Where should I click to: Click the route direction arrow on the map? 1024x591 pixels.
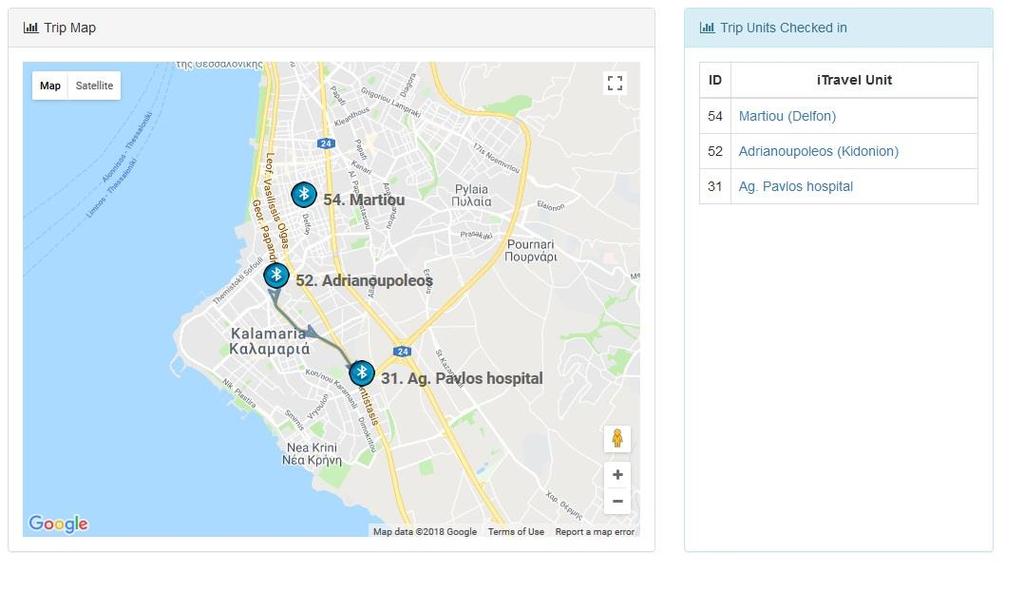tap(311, 331)
